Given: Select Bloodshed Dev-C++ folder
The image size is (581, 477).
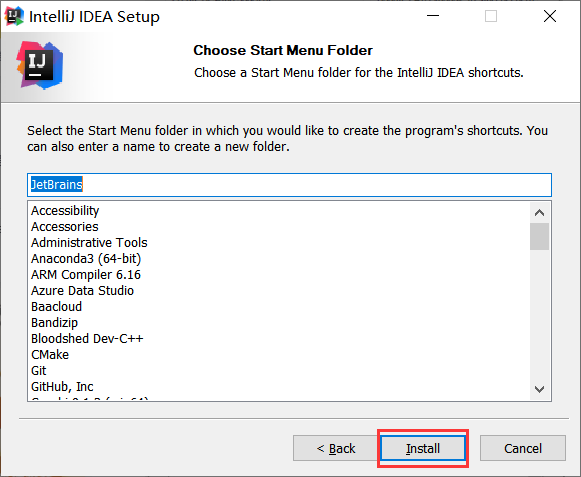Looking at the screenshot, I should pyautogui.click(x=87, y=338).
